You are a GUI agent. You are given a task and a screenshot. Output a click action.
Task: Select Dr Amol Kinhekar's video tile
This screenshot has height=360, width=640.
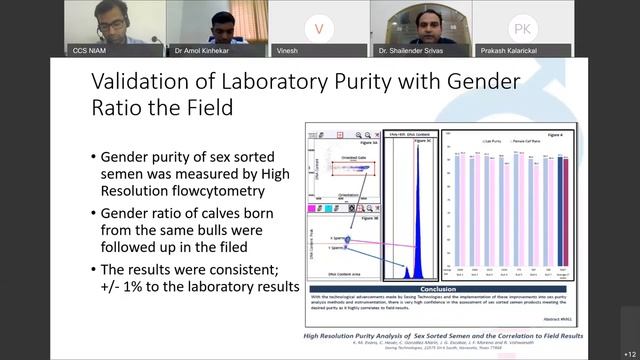click(x=217, y=28)
